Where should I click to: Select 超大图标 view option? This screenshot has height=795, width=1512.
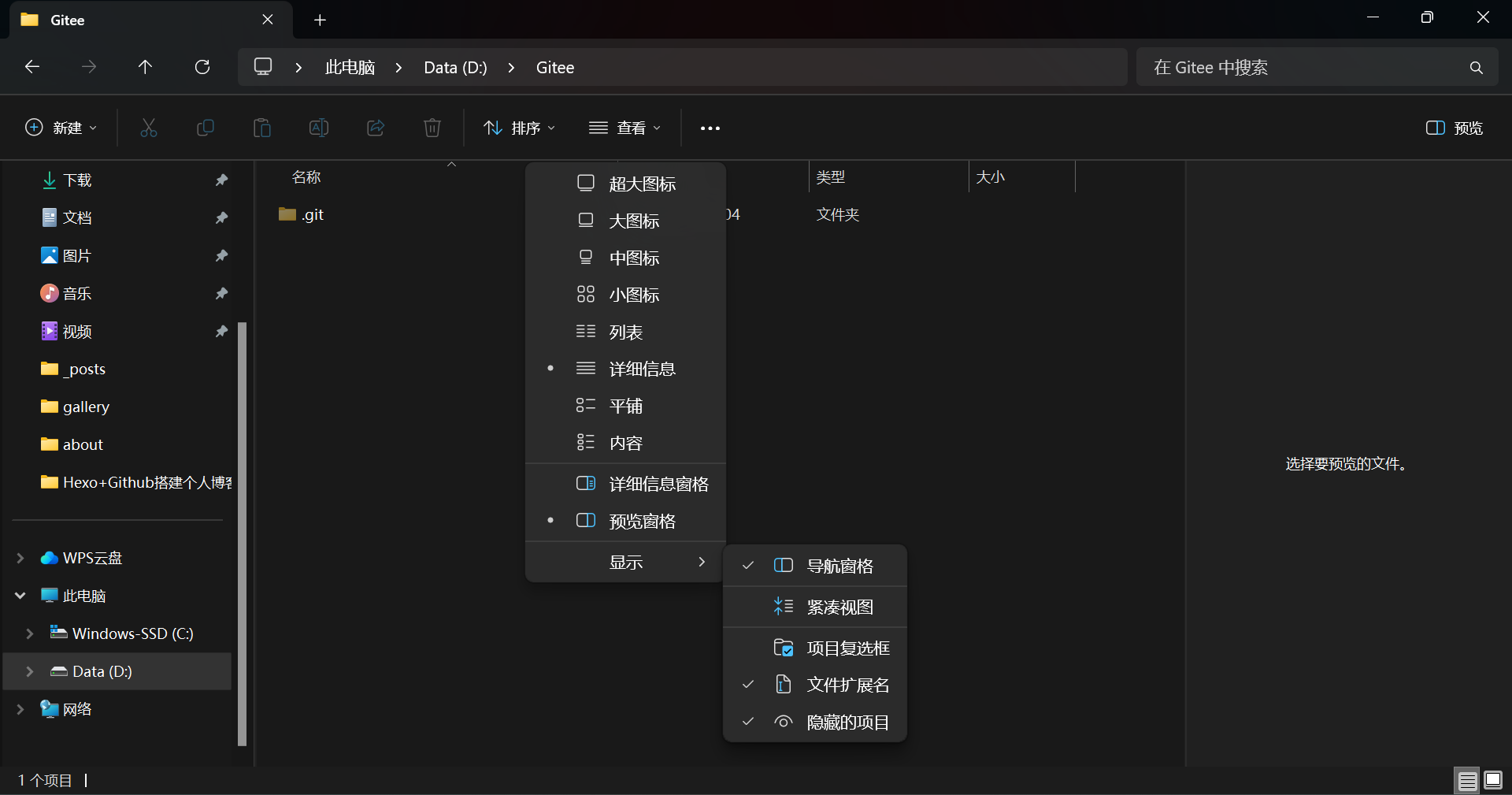coord(625,184)
